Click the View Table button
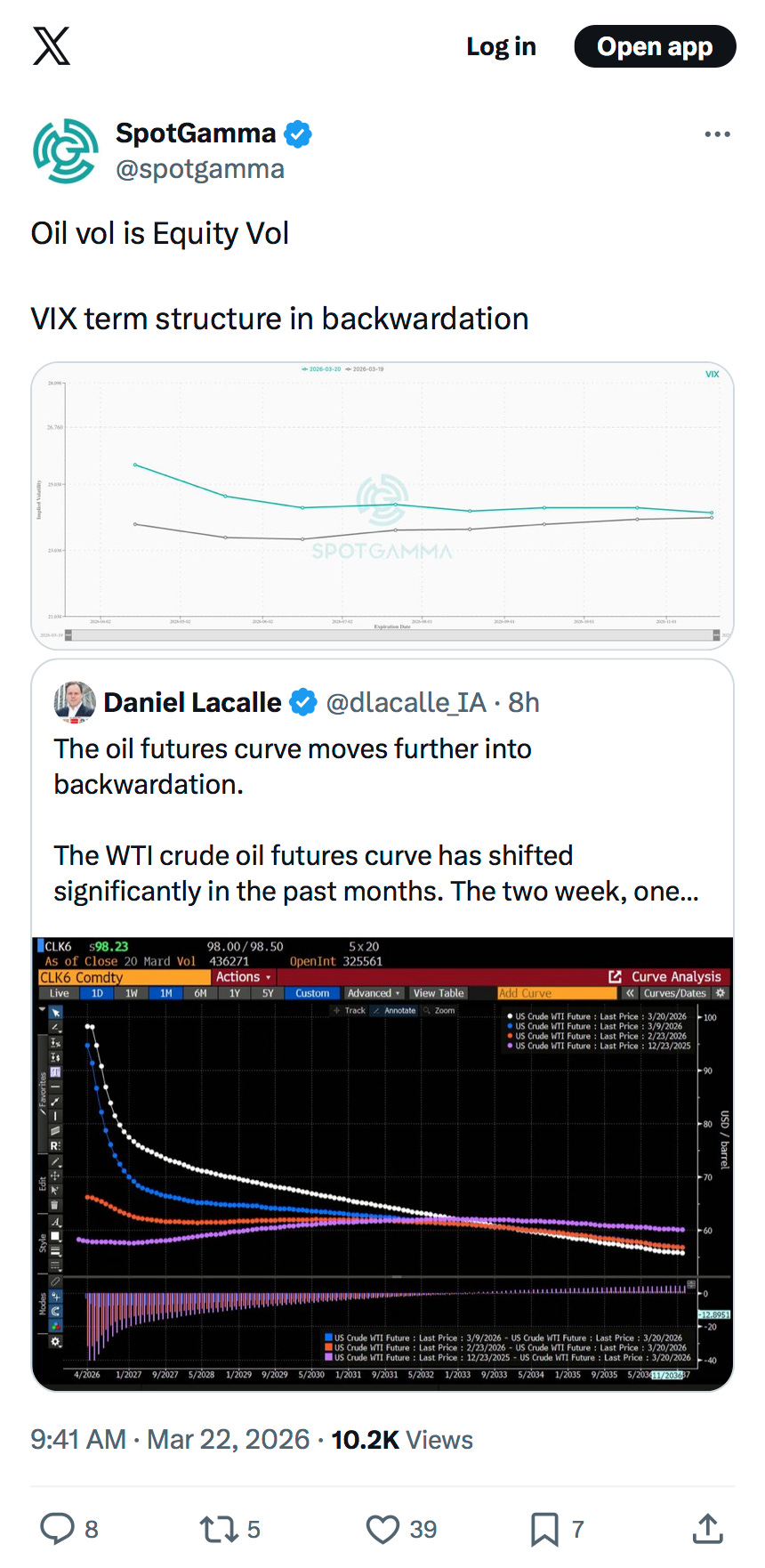This screenshot has height=1568, width=765. point(439,992)
